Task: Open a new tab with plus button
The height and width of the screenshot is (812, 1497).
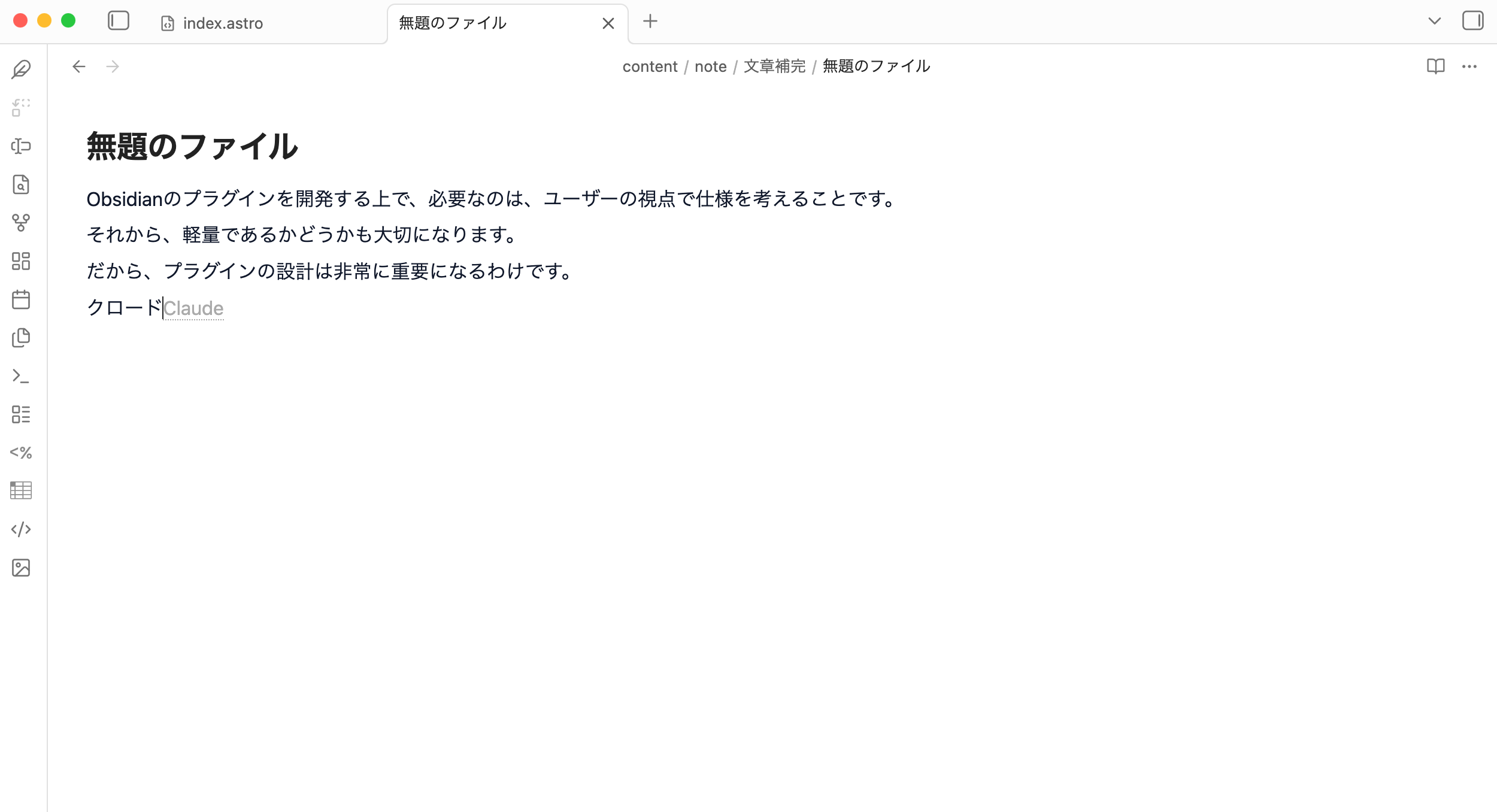Action: (650, 22)
